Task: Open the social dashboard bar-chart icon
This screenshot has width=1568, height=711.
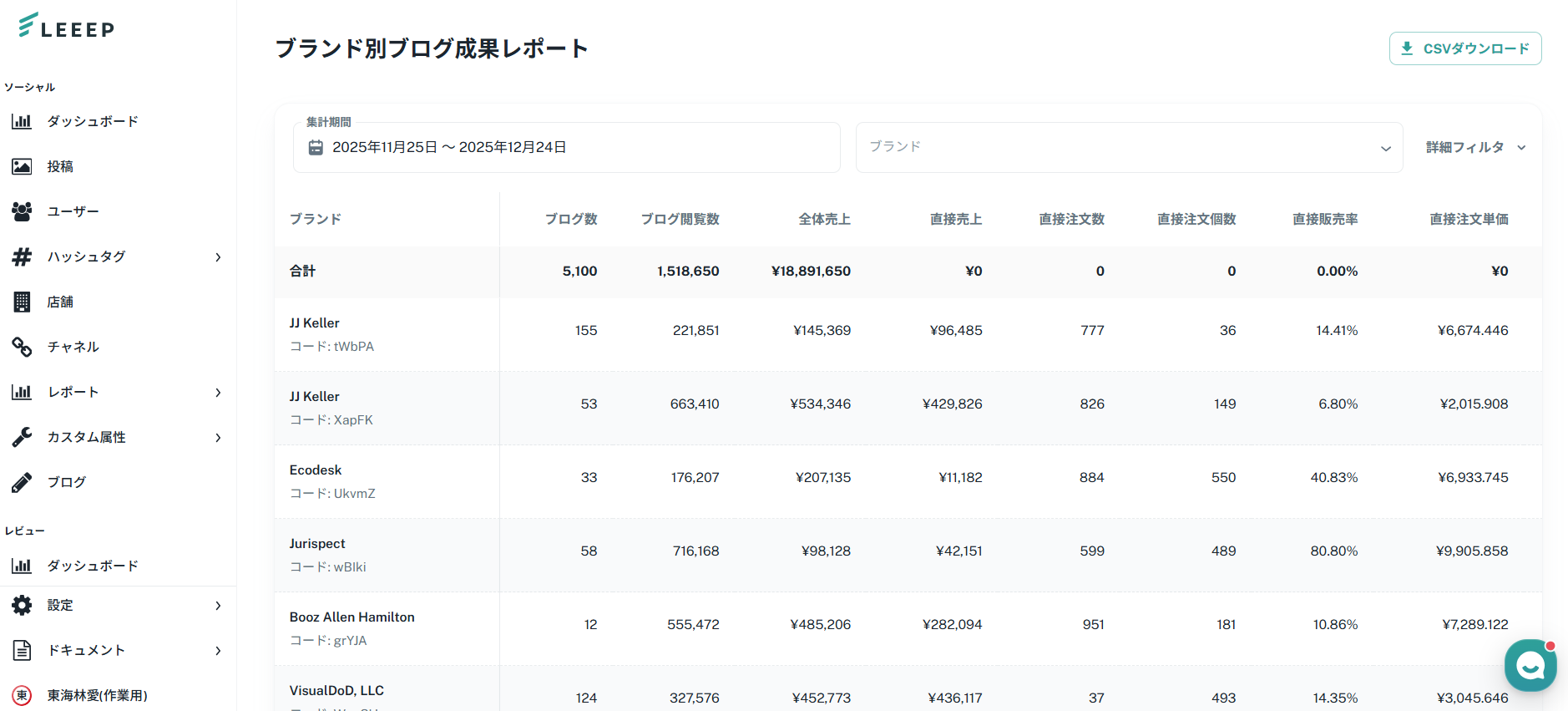Action: coord(22,122)
